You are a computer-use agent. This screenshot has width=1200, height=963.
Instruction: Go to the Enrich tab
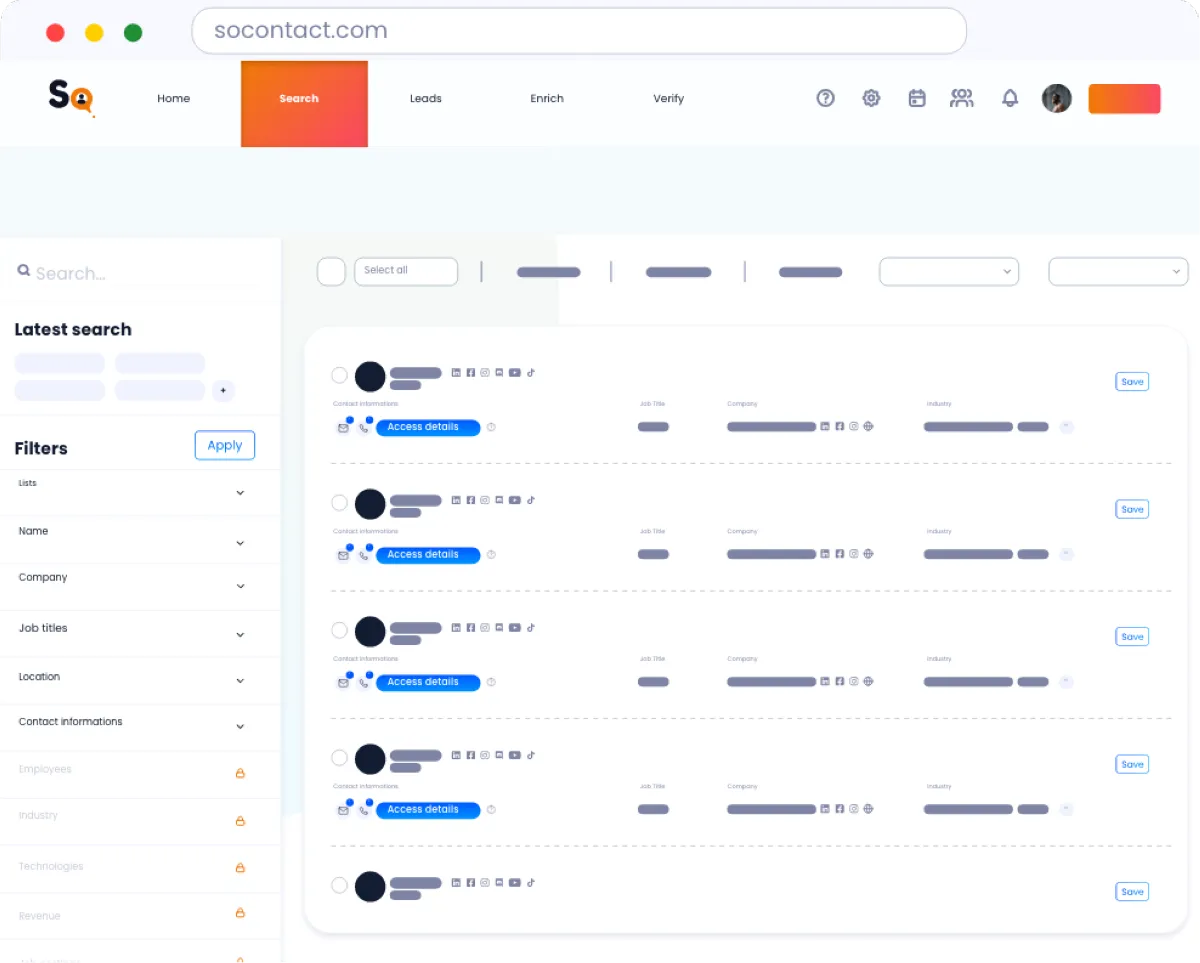pos(546,99)
